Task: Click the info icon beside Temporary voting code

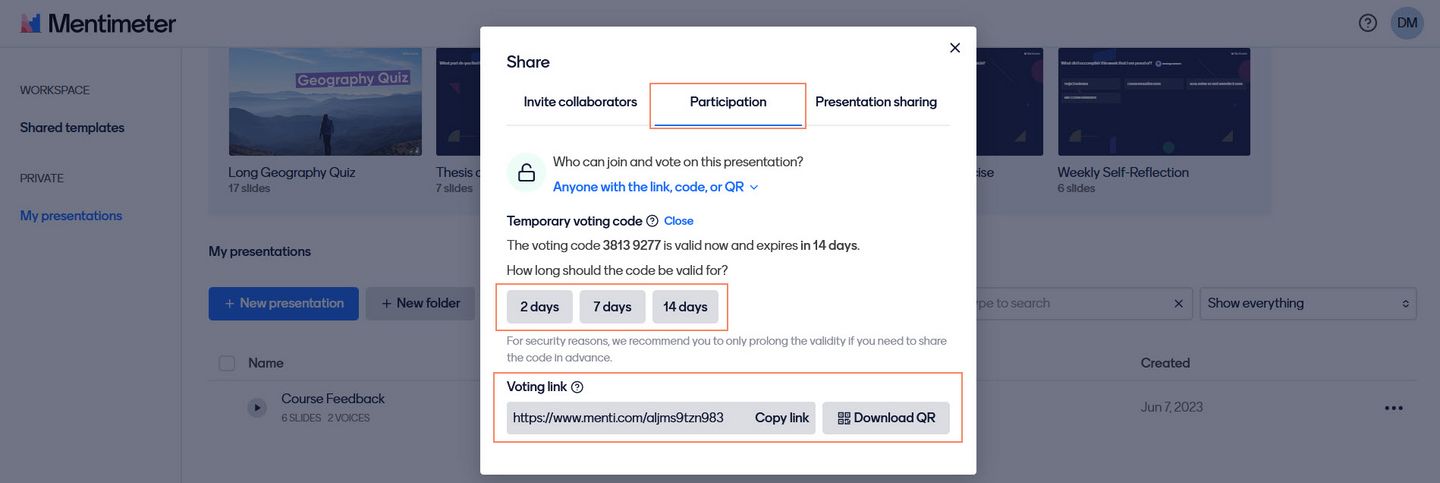Action: pyautogui.click(x=652, y=221)
